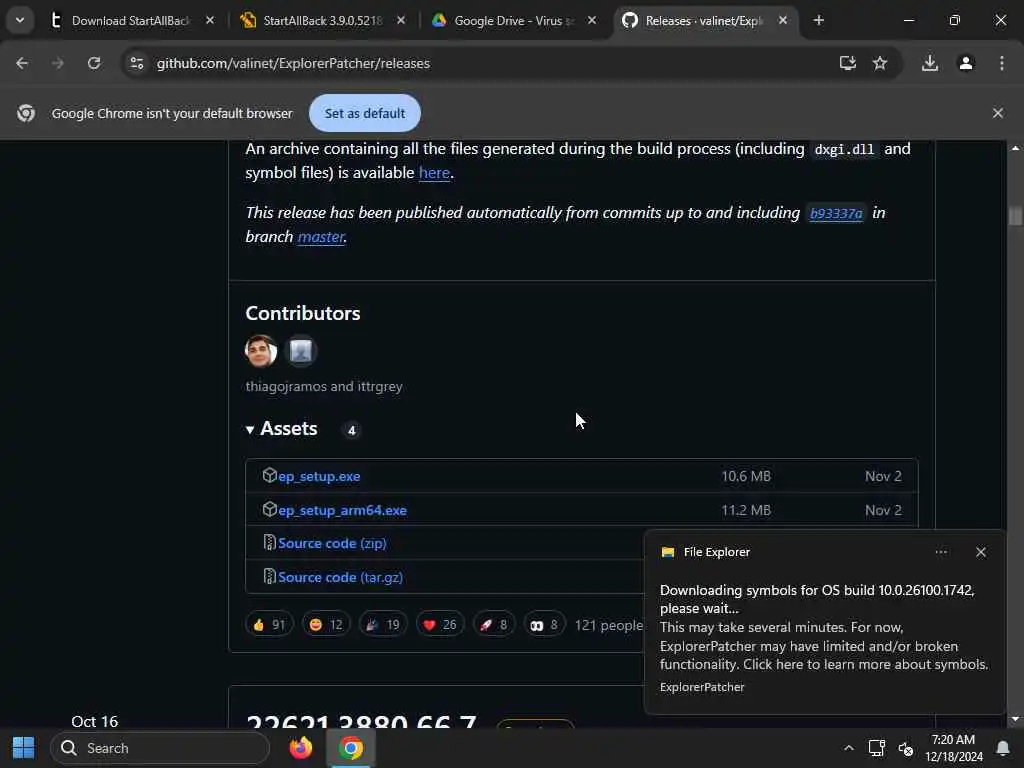Go back to previous page
The image size is (1024, 768).
click(22, 63)
